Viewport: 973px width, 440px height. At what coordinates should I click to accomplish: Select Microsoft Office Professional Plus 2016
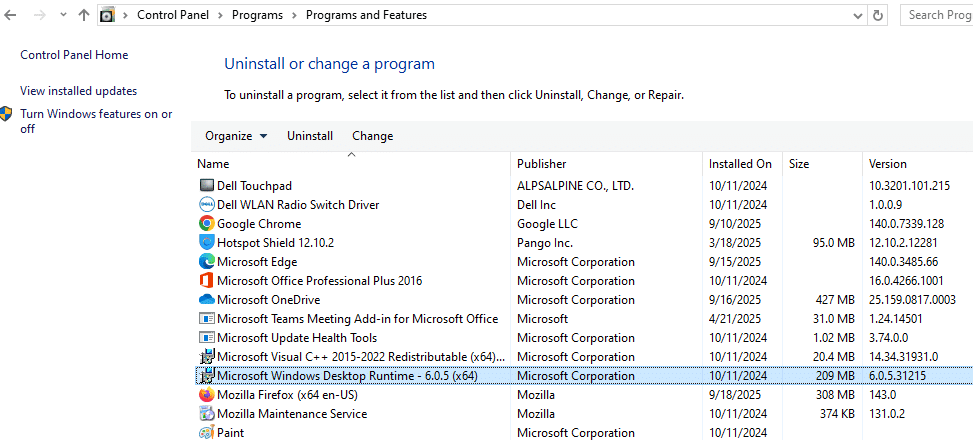[x=320, y=281]
